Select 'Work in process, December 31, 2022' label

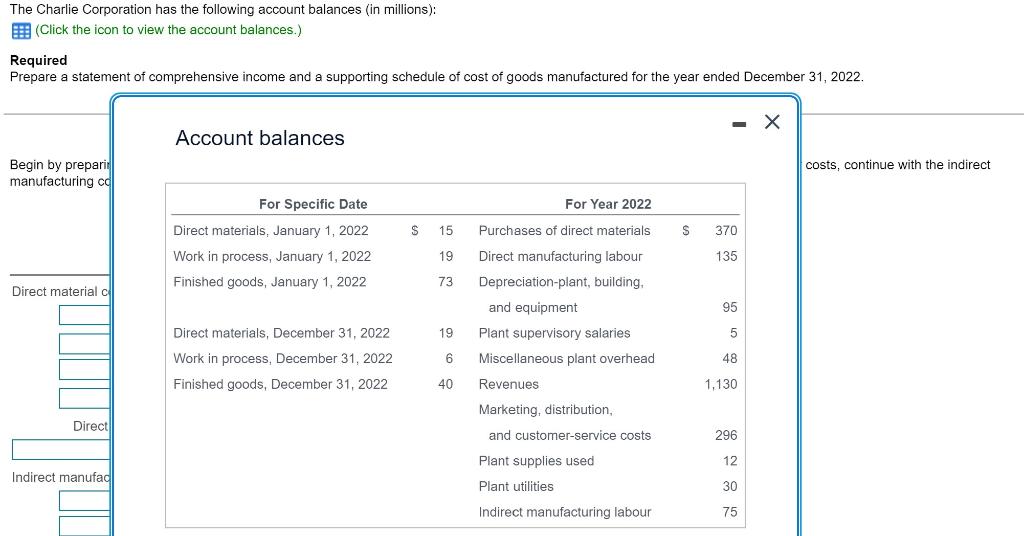click(x=283, y=358)
